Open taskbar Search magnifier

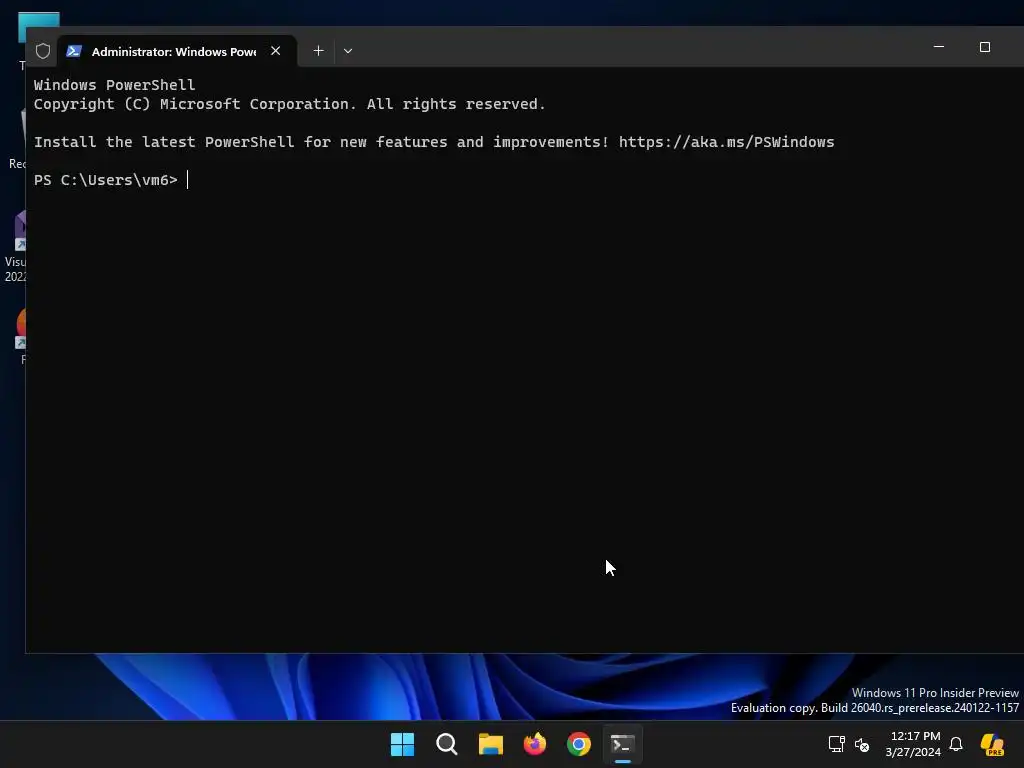[x=447, y=744]
